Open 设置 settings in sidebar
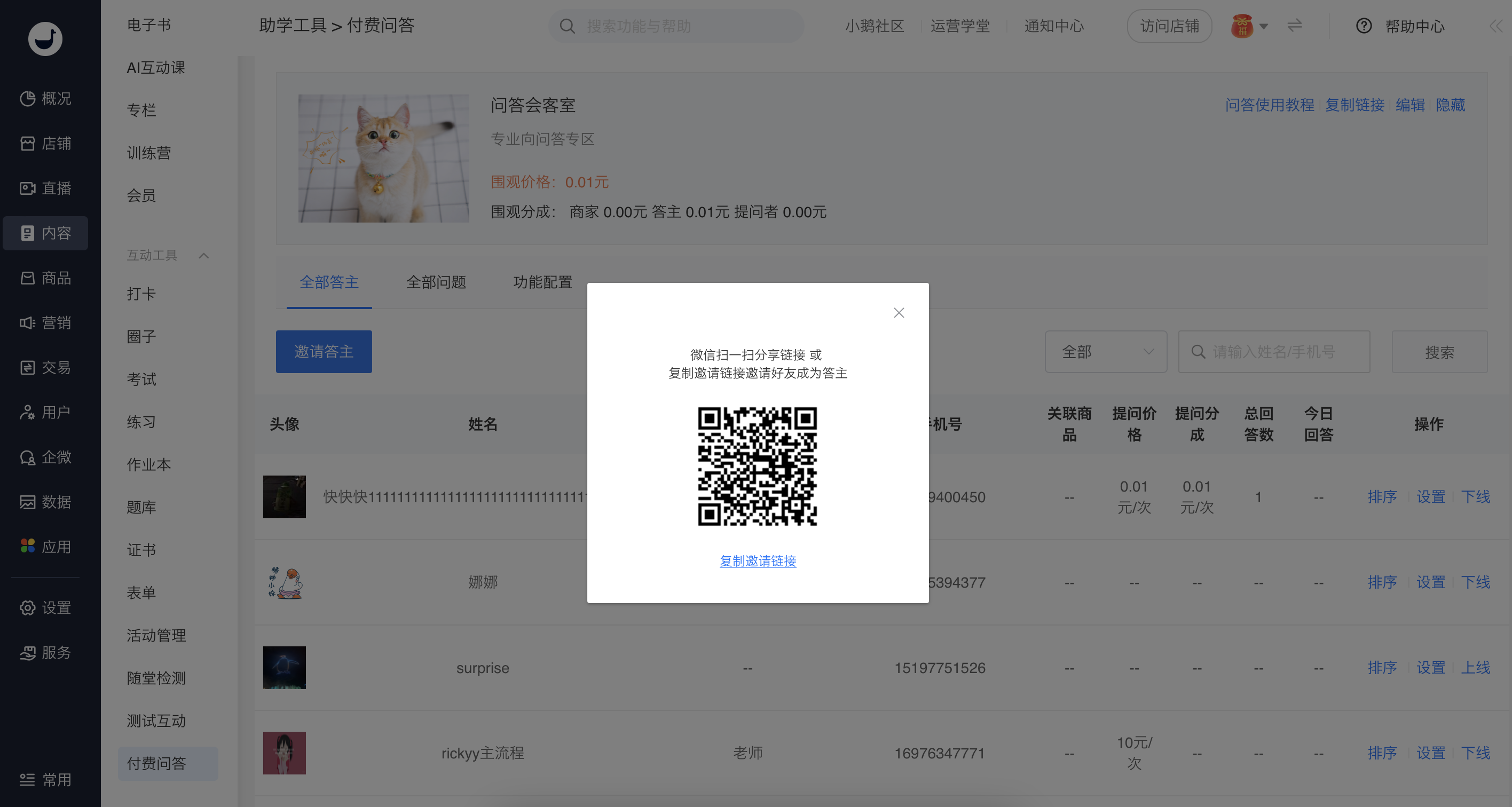The height and width of the screenshot is (807, 1512). [x=45, y=607]
